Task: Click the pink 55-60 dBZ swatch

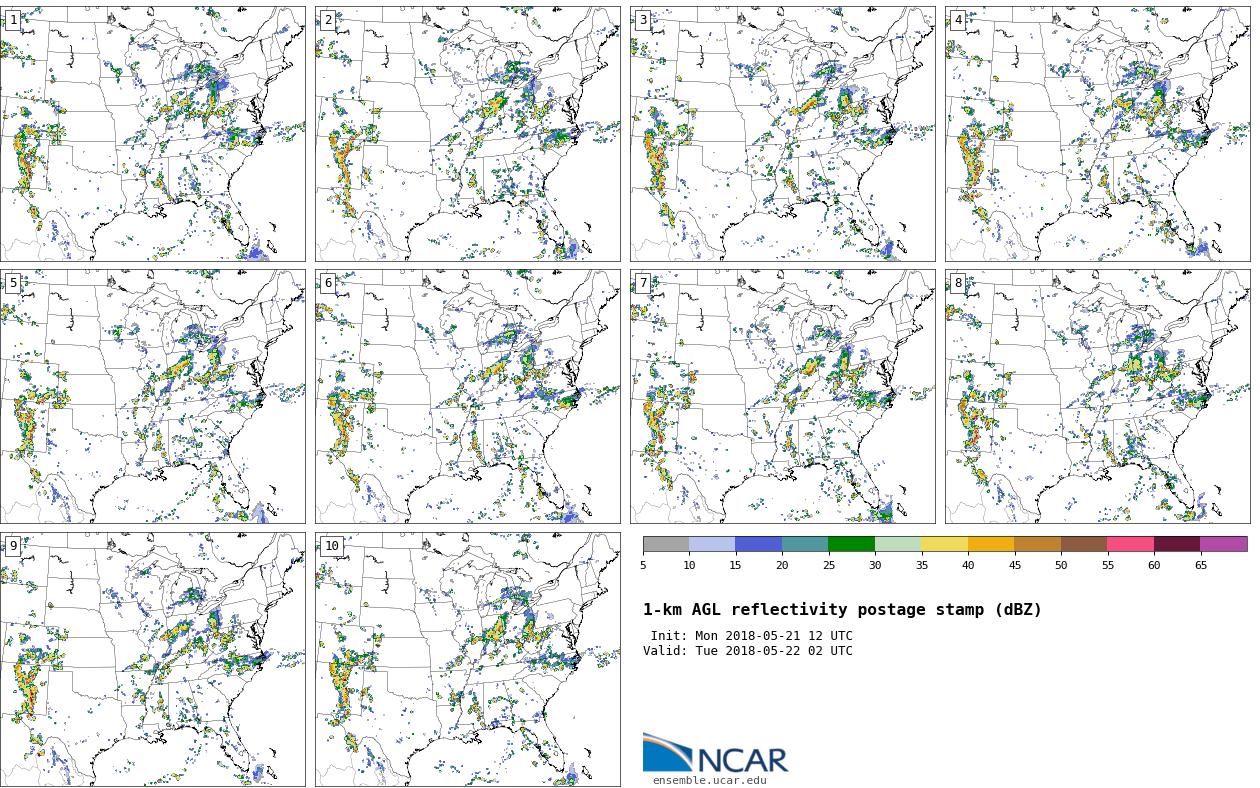Action: pyautogui.click(x=1130, y=545)
